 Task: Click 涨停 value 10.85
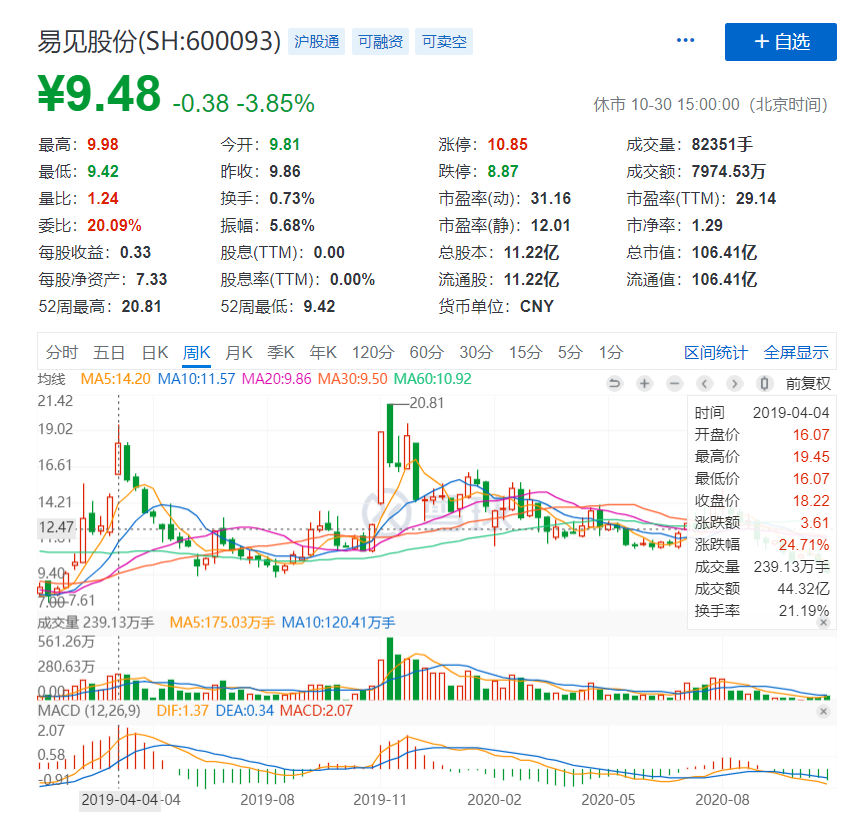point(507,145)
